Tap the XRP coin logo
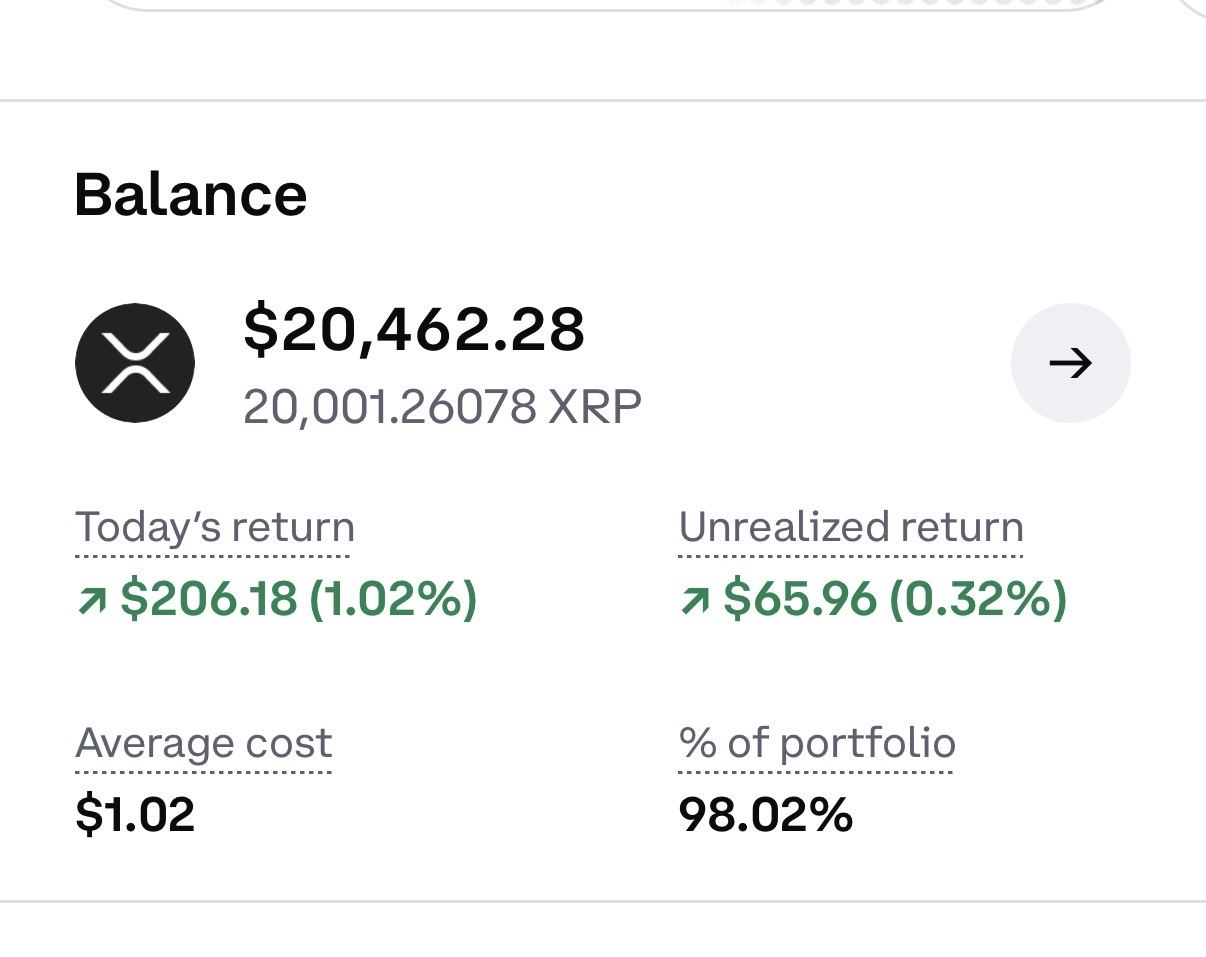The width and height of the screenshot is (1206, 957). tap(135, 363)
